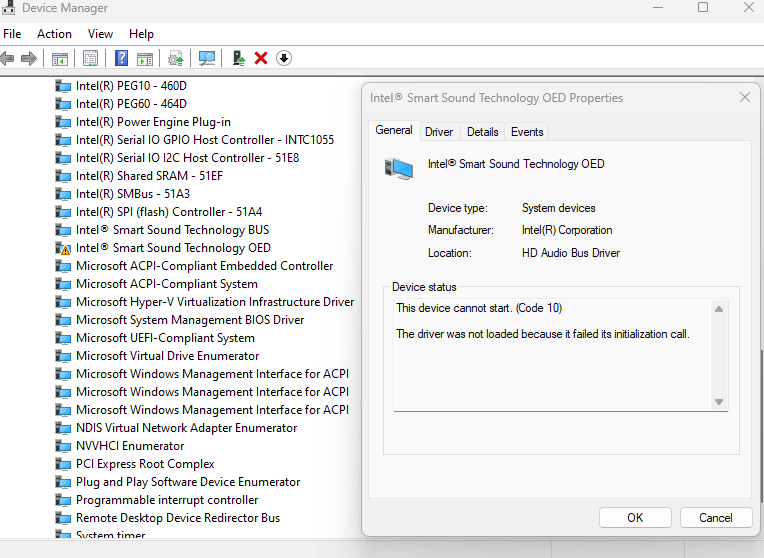Open the Properties toolbar icon
764x558 pixels.
90,58
